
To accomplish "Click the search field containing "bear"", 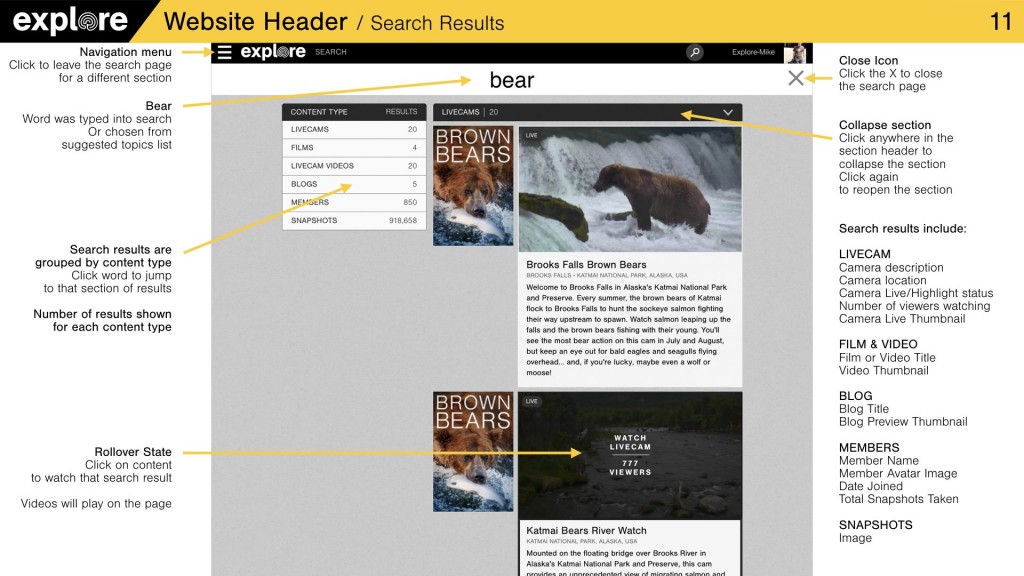I will coord(511,80).
